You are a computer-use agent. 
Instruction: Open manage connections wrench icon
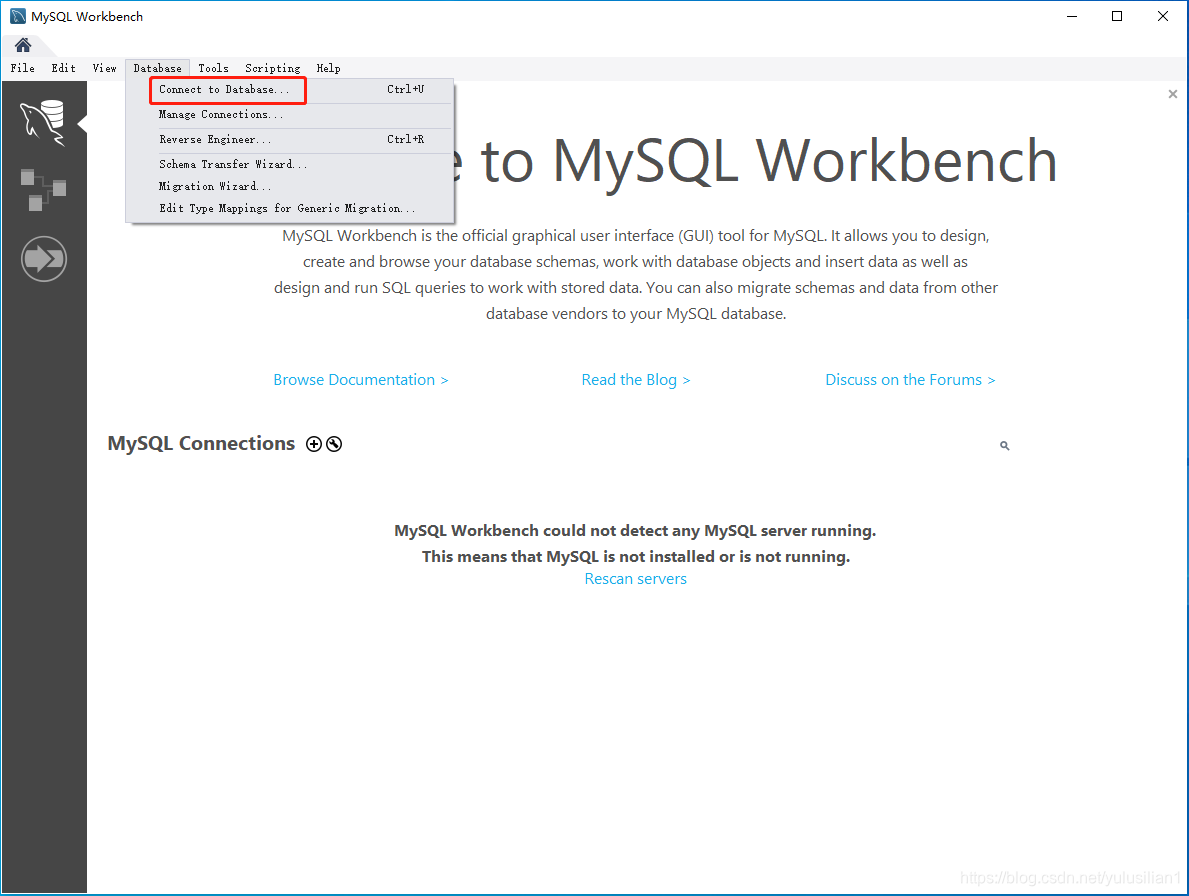pyautogui.click(x=334, y=444)
